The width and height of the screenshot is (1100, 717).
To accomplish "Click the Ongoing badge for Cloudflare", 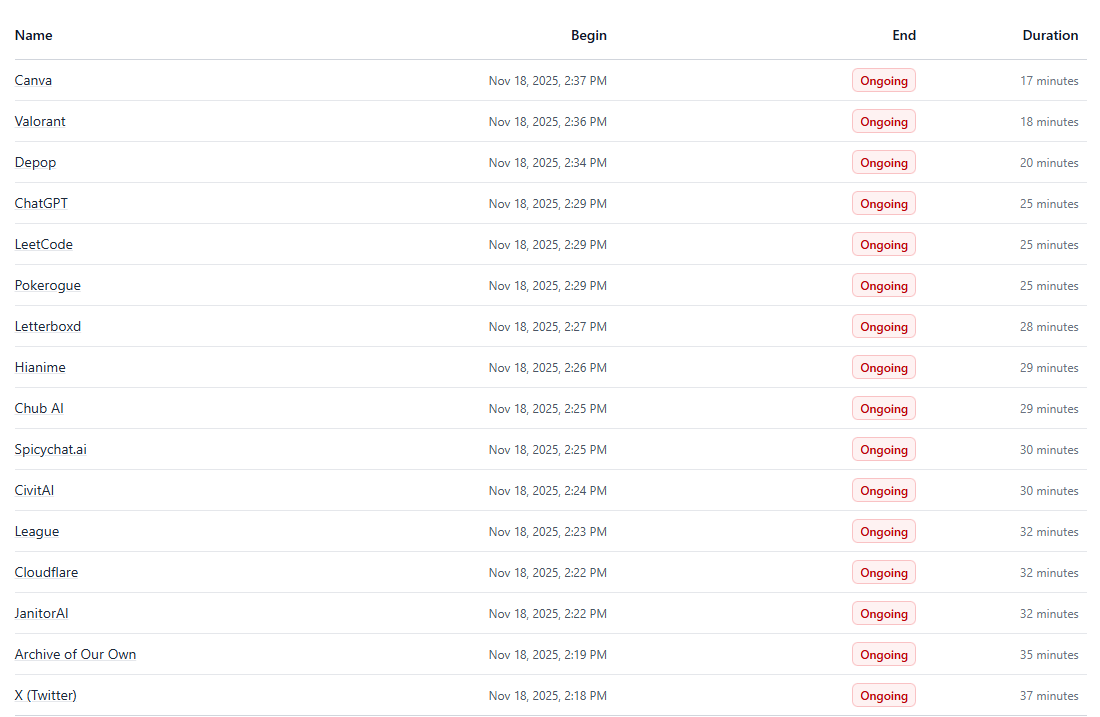I will click(884, 572).
